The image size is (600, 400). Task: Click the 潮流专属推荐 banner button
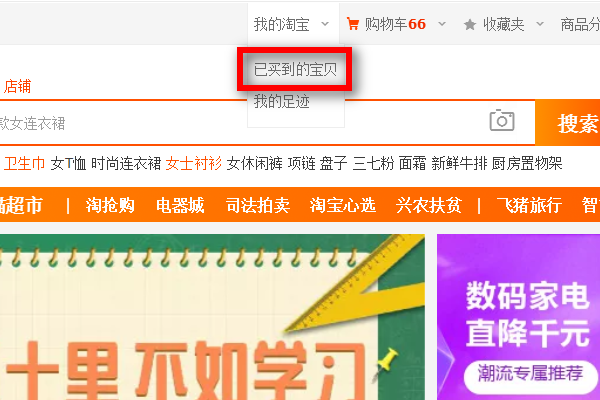click(531, 374)
